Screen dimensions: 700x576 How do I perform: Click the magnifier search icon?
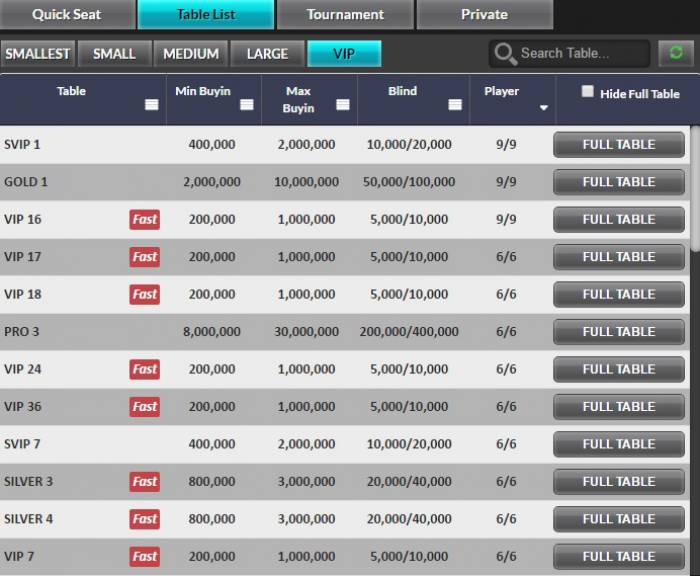505,54
